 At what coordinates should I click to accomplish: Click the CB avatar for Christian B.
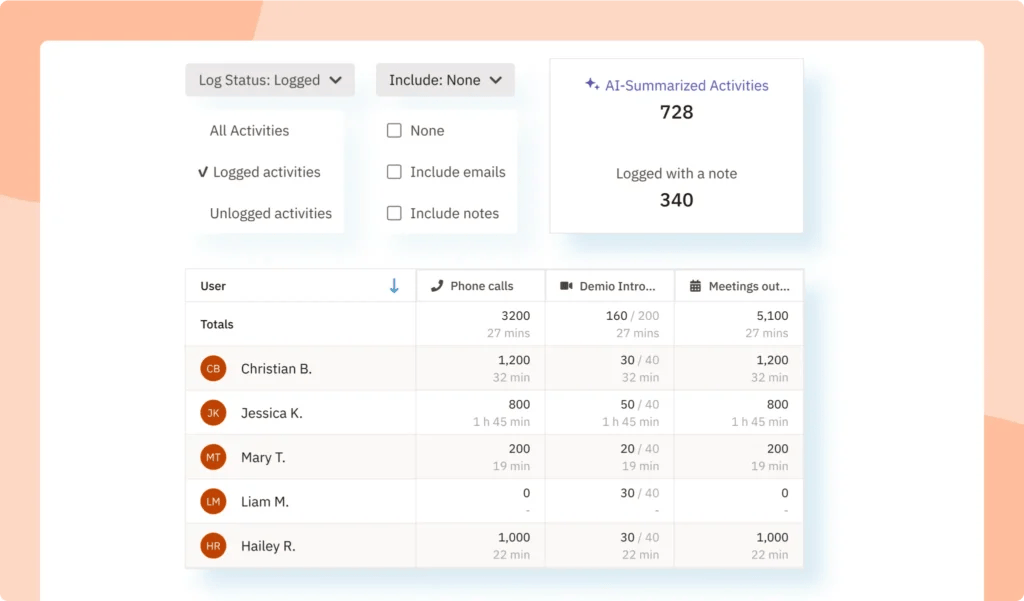click(213, 368)
